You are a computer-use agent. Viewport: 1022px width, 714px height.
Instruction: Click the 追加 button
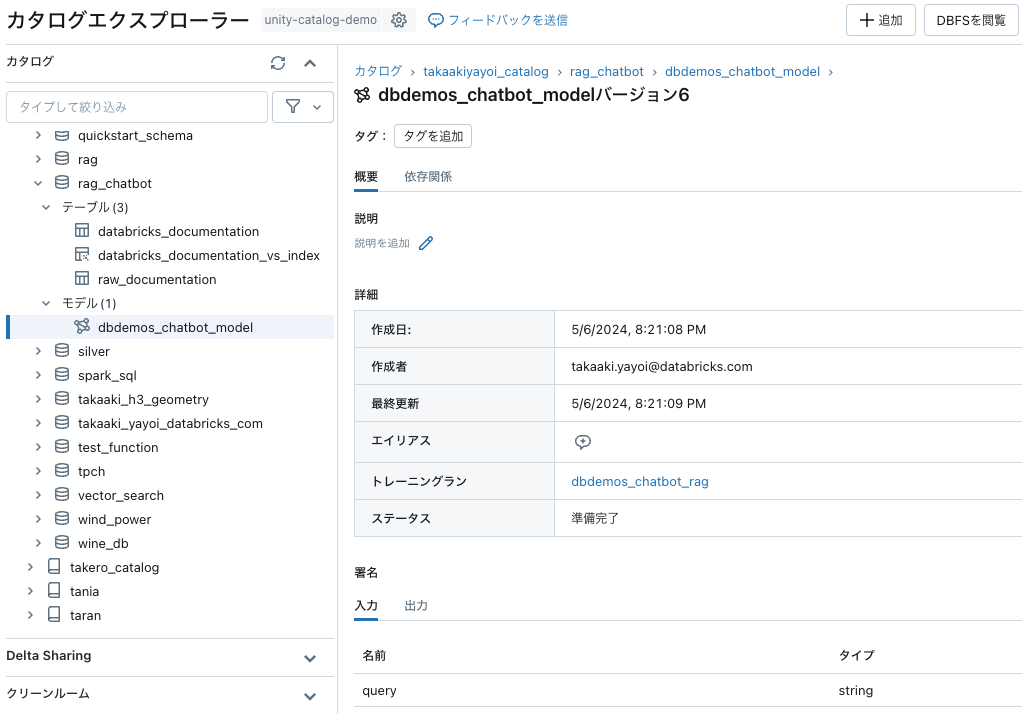coord(881,20)
